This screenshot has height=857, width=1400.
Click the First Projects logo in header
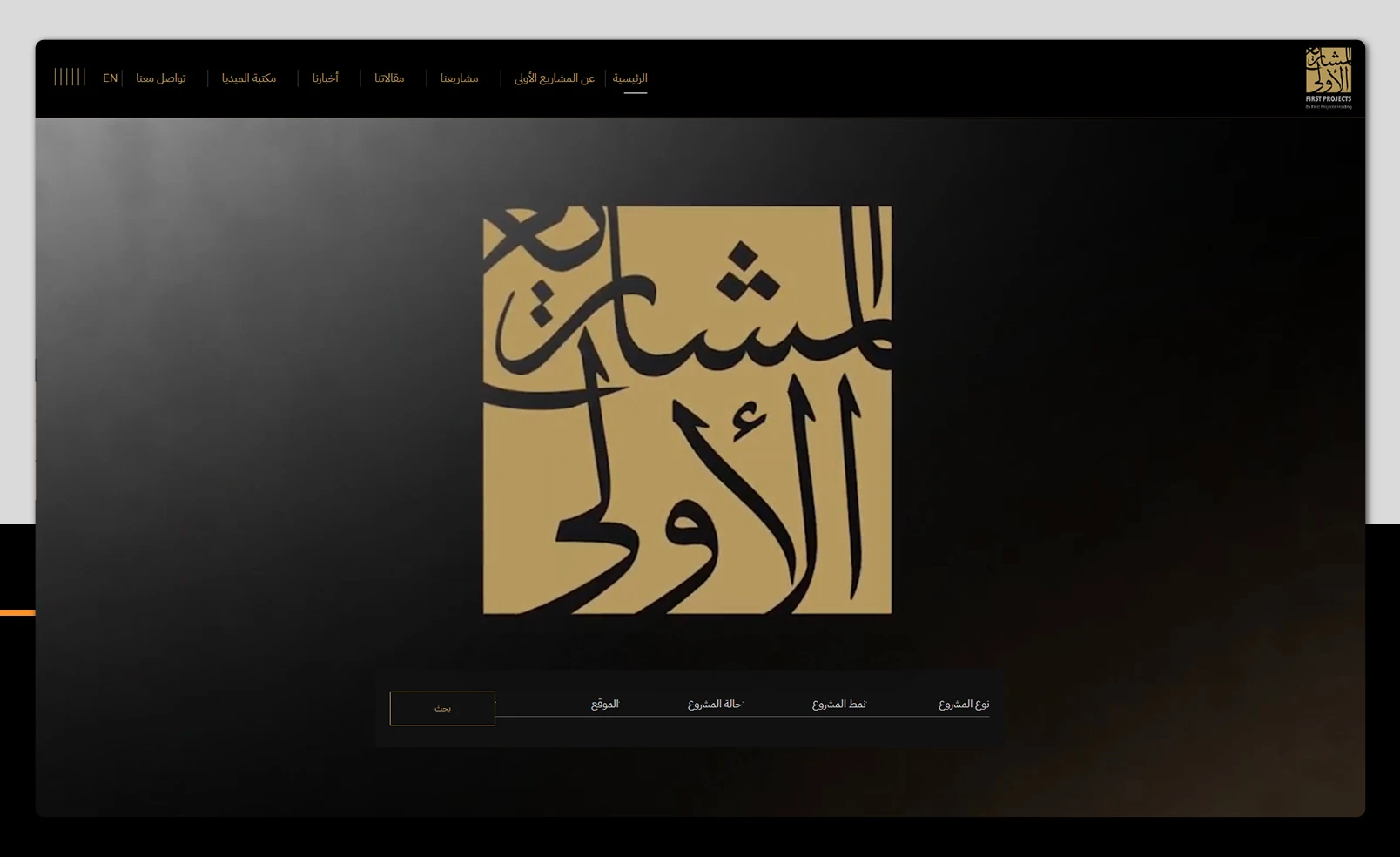[1329, 78]
